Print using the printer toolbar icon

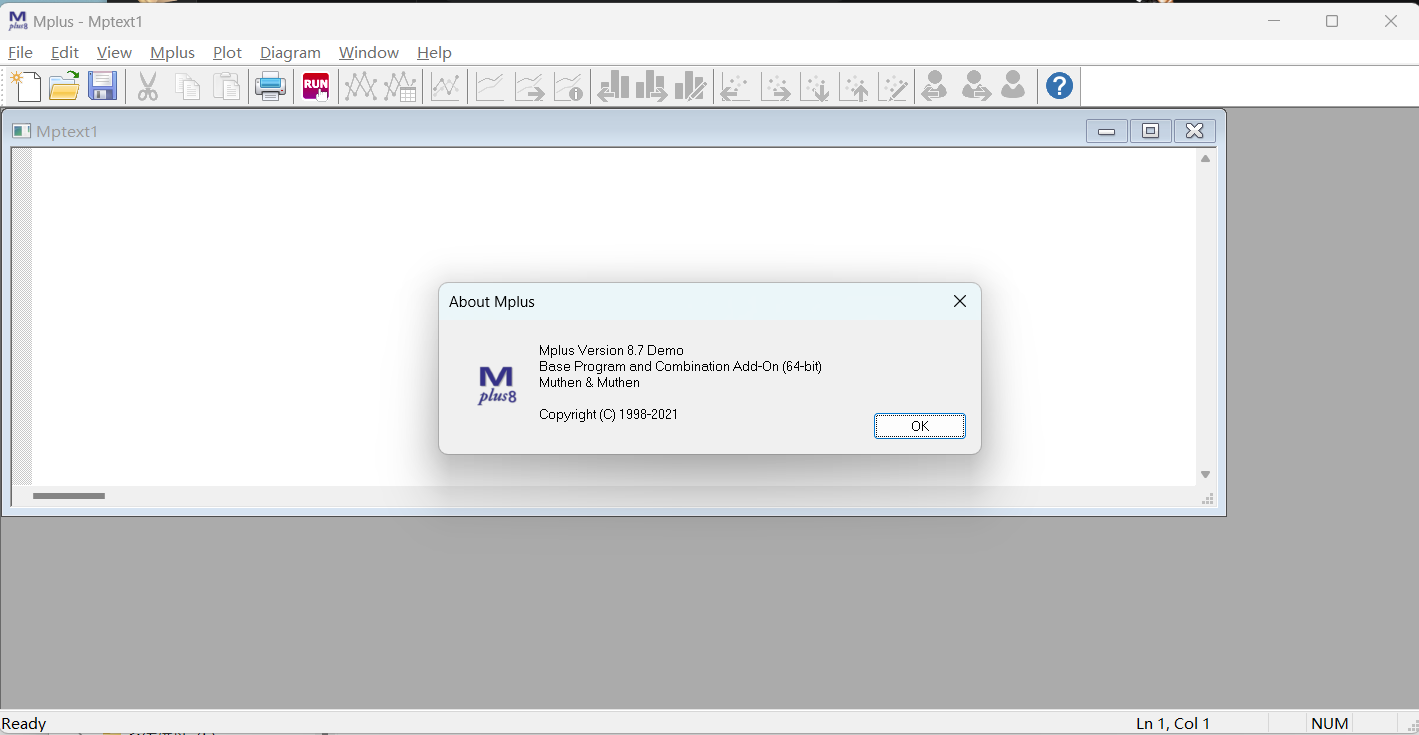[x=270, y=87]
